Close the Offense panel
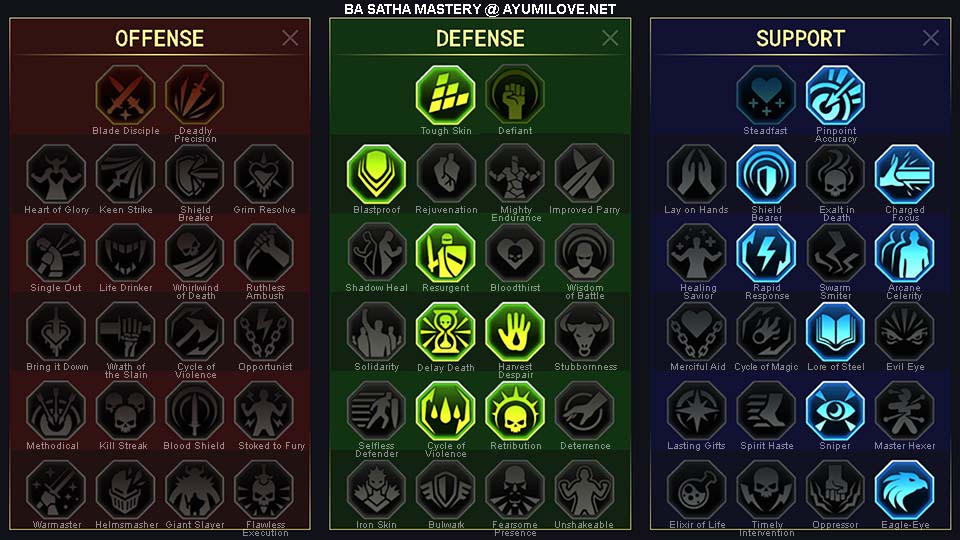This screenshot has height=540, width=960. click(x=290, y=38)
